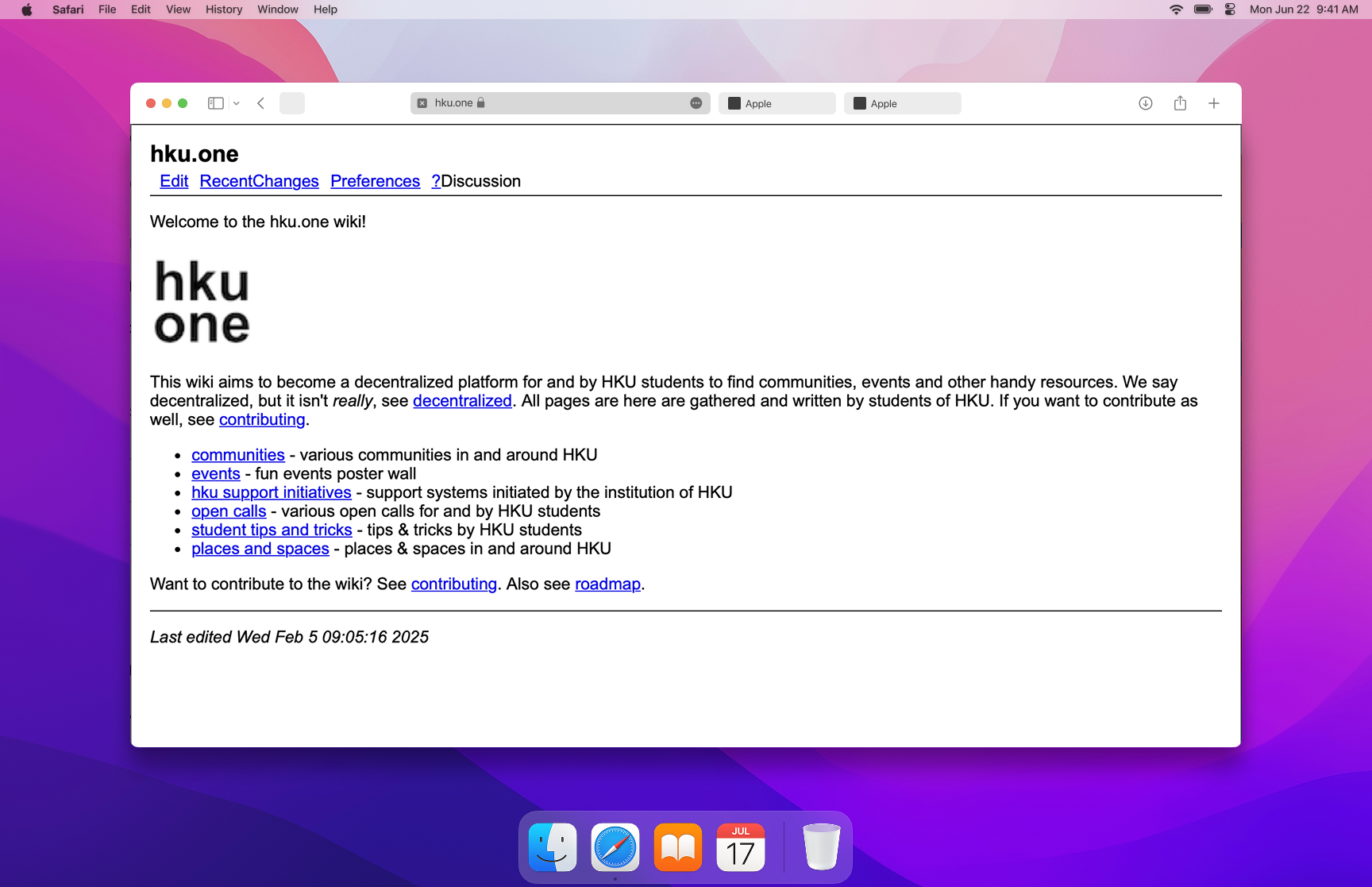Open the events link
The image size is (1372, 887).
(x=216, y=474)
